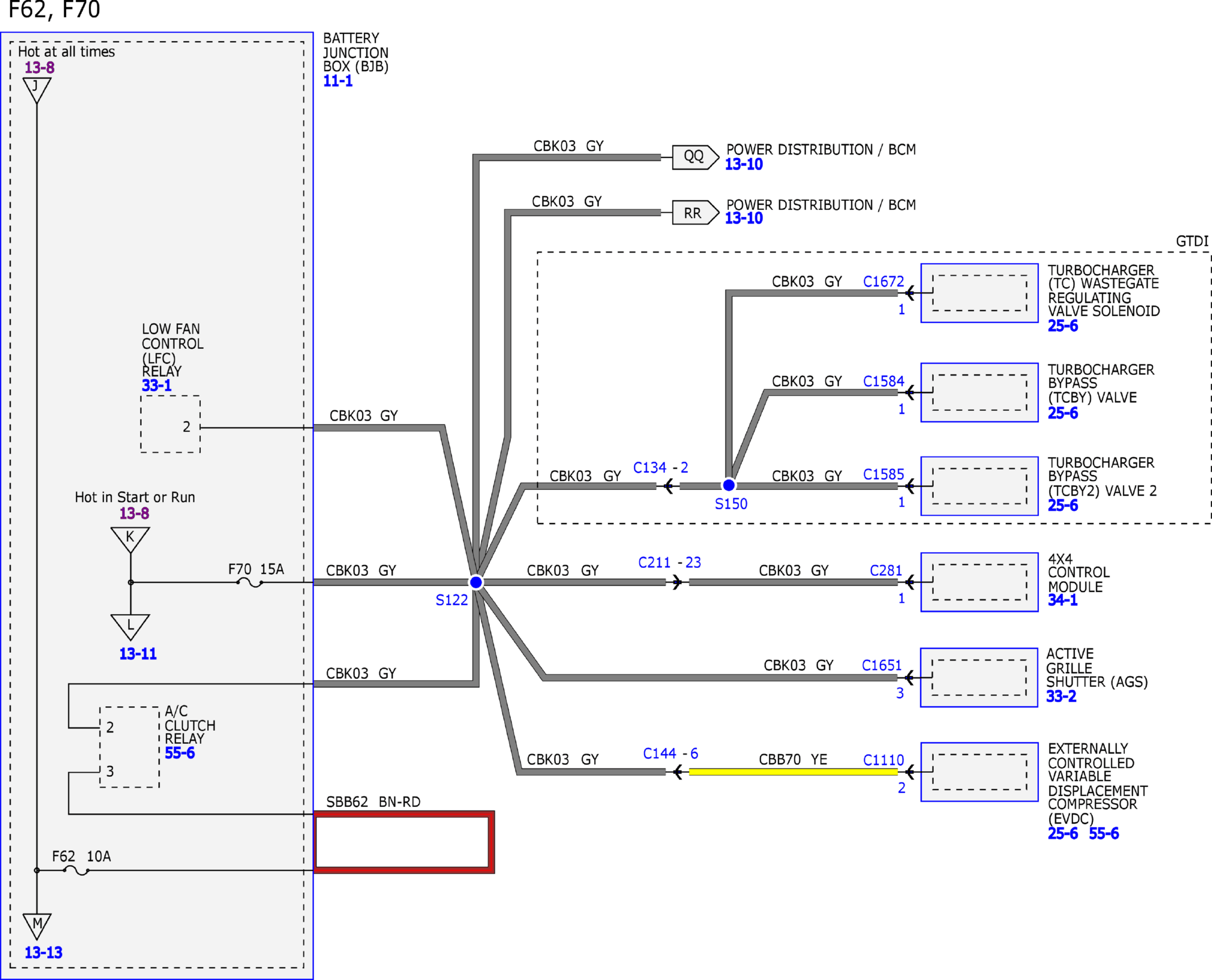Select the F62 10A fuse symbol

[x=76, y=870]
